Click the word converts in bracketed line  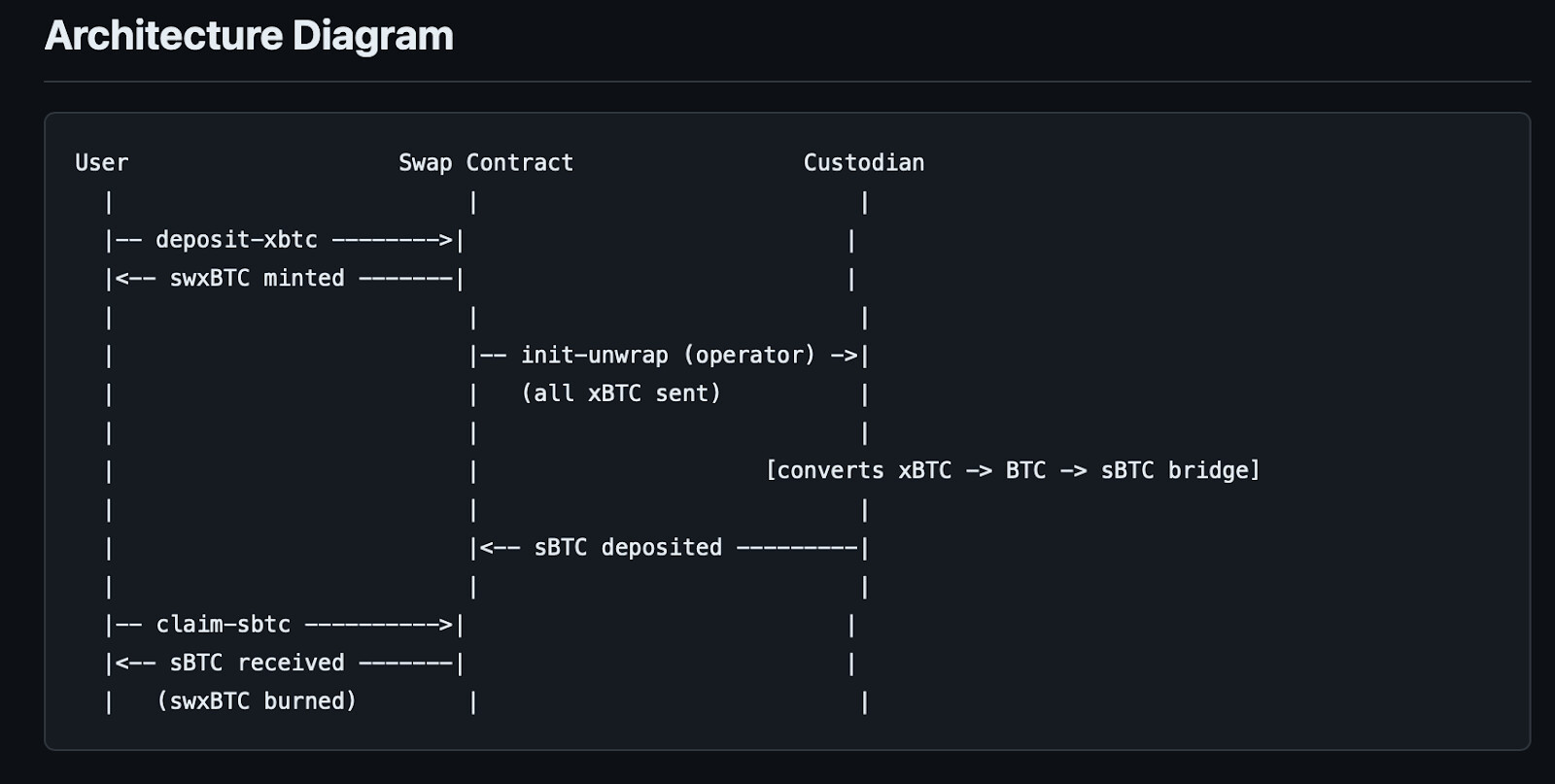(832, 471)
